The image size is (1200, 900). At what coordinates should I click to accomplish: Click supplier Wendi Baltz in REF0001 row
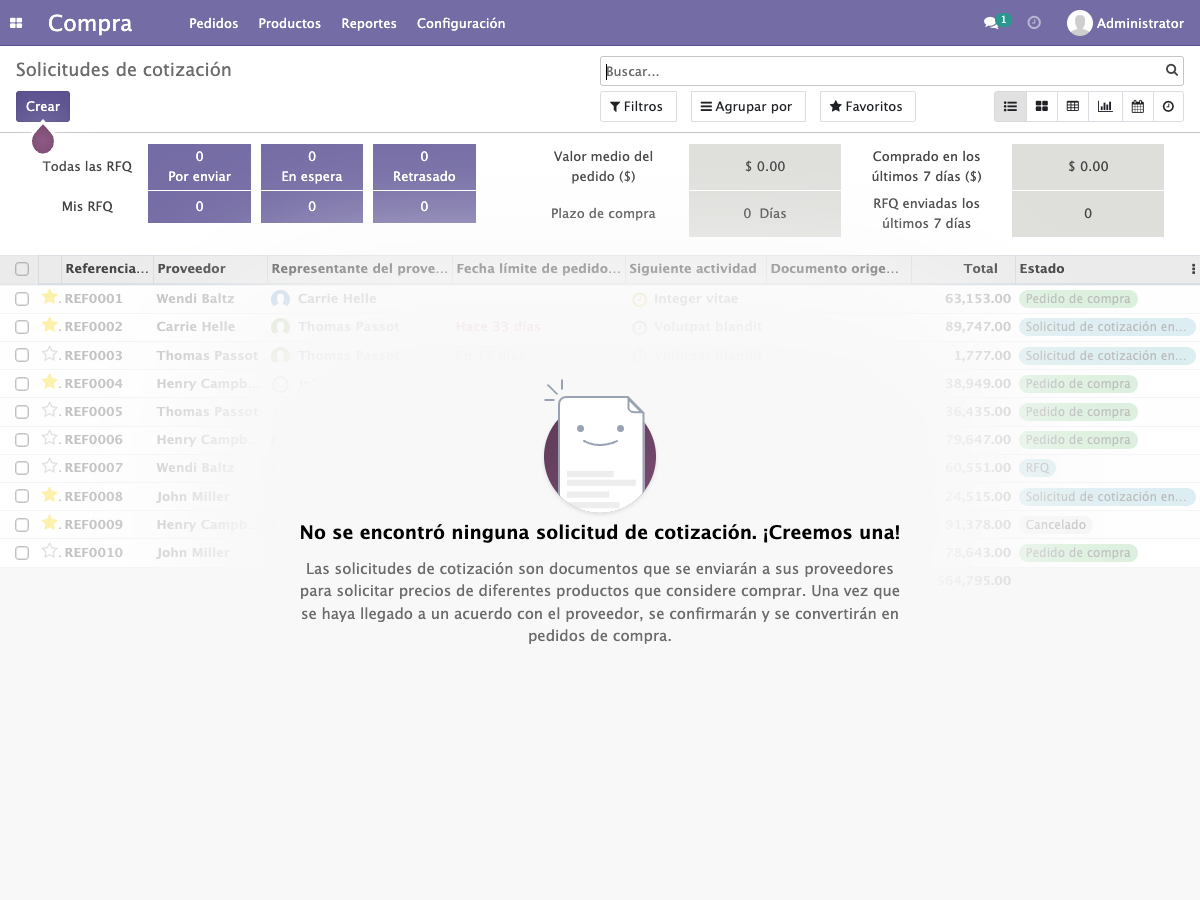[195, 299]
